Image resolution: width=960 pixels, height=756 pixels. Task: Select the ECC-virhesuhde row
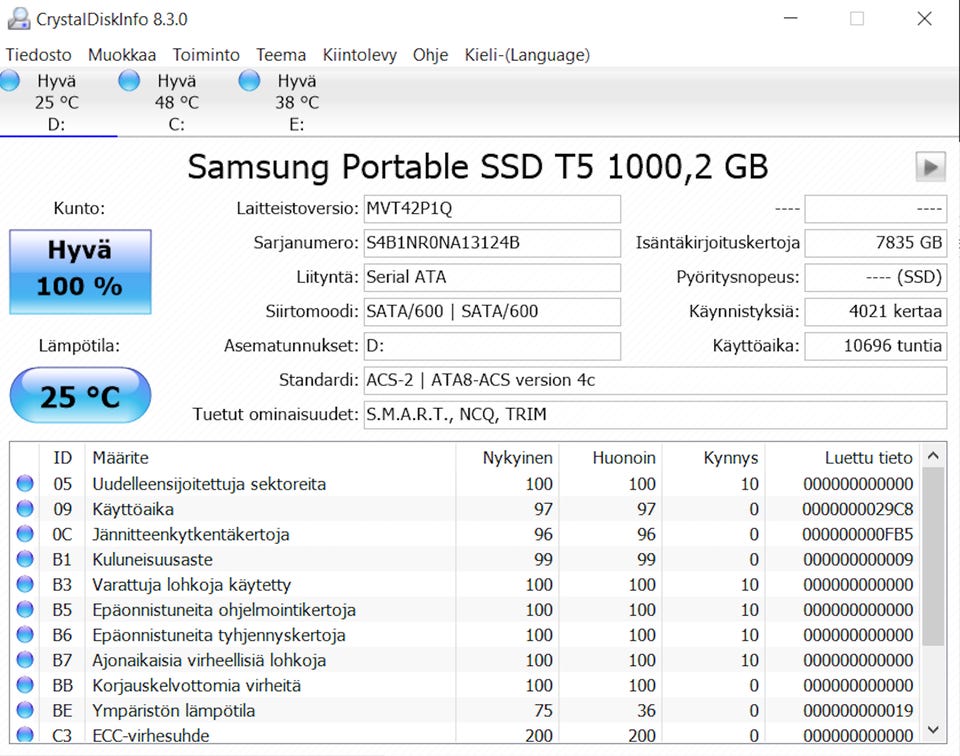coord(465,734)
